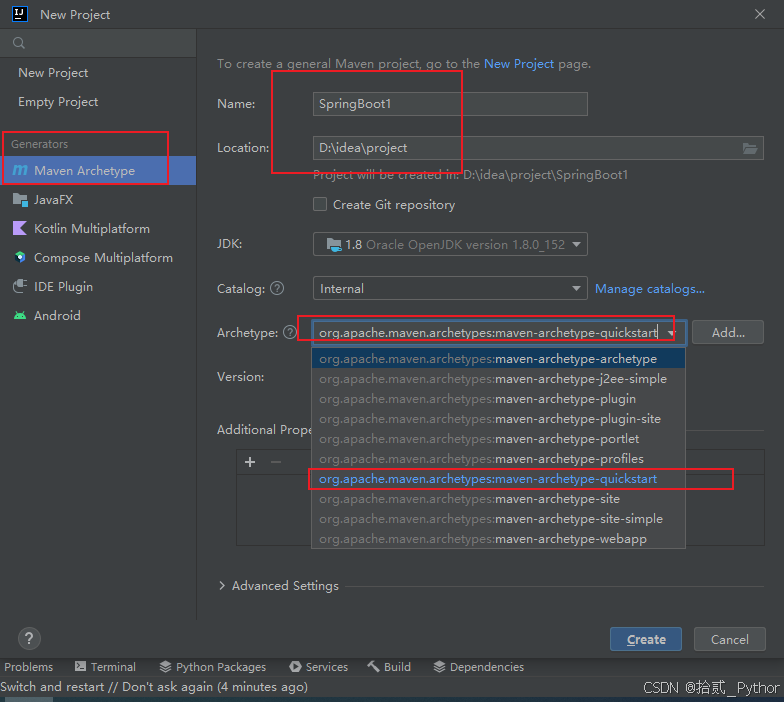Click the Dependencies stack icon

(439, 666)
